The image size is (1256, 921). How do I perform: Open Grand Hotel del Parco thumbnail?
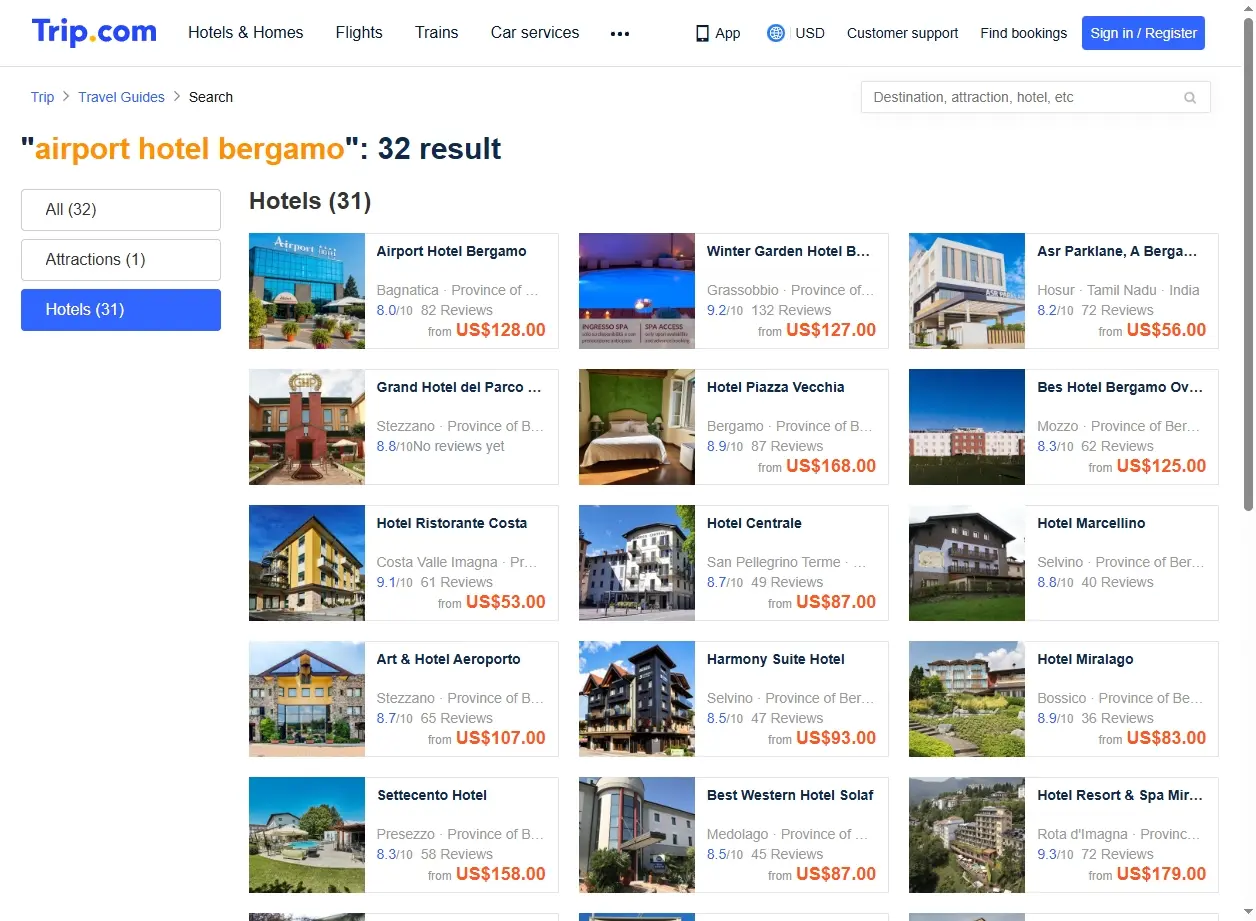coord(307,427)
